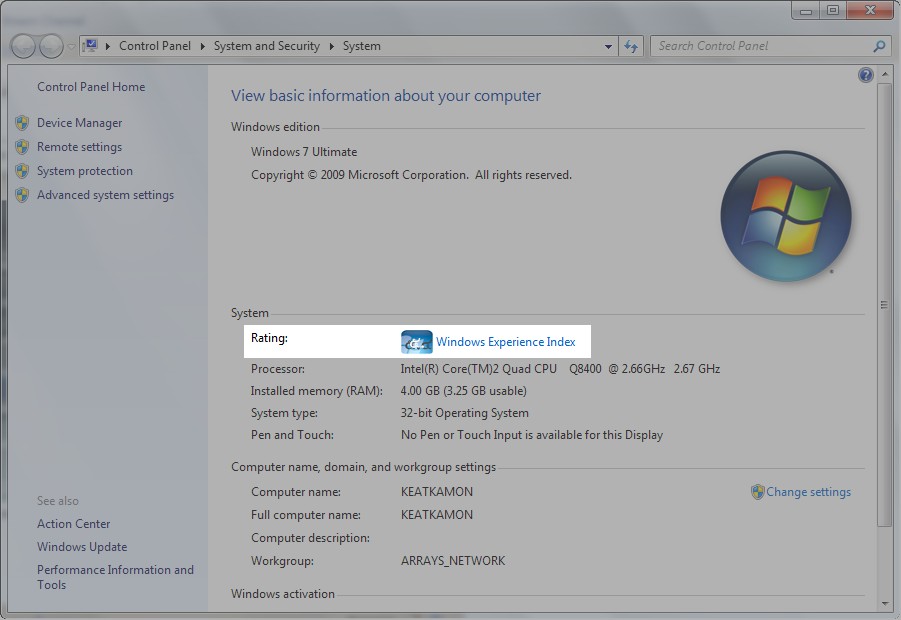This screenshot has width=901, height=620.
Task: Close the System window
Action: (x=870, y=11)
